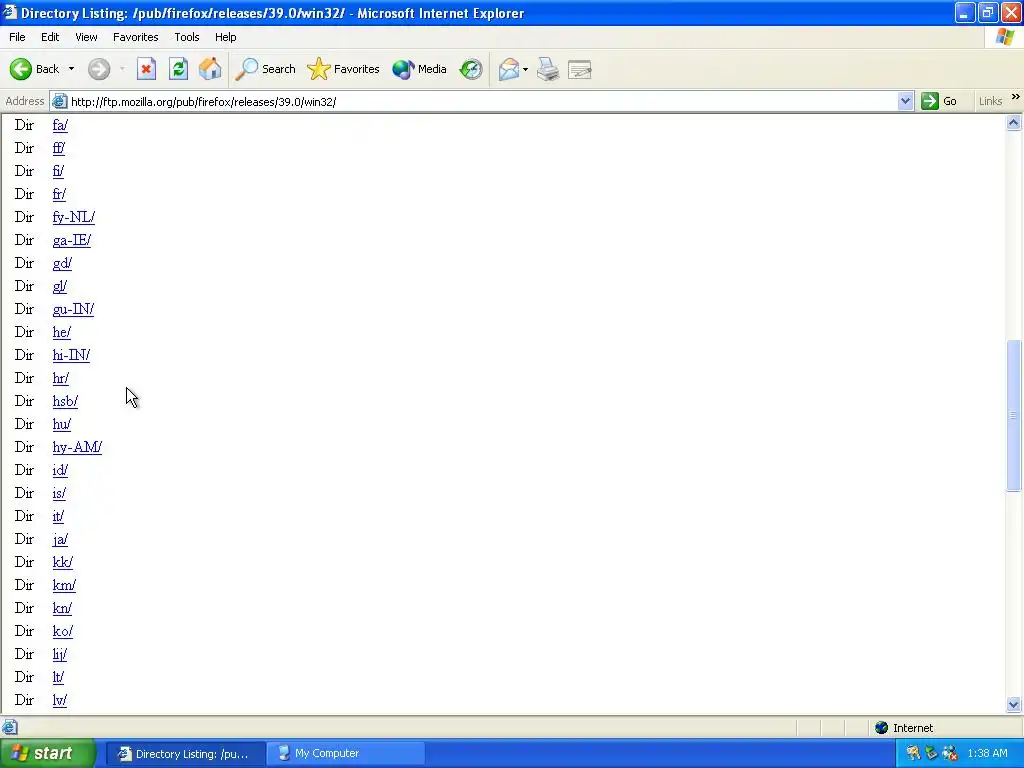Click the Internet zone globe in status bar

click(x=881, y=728)
